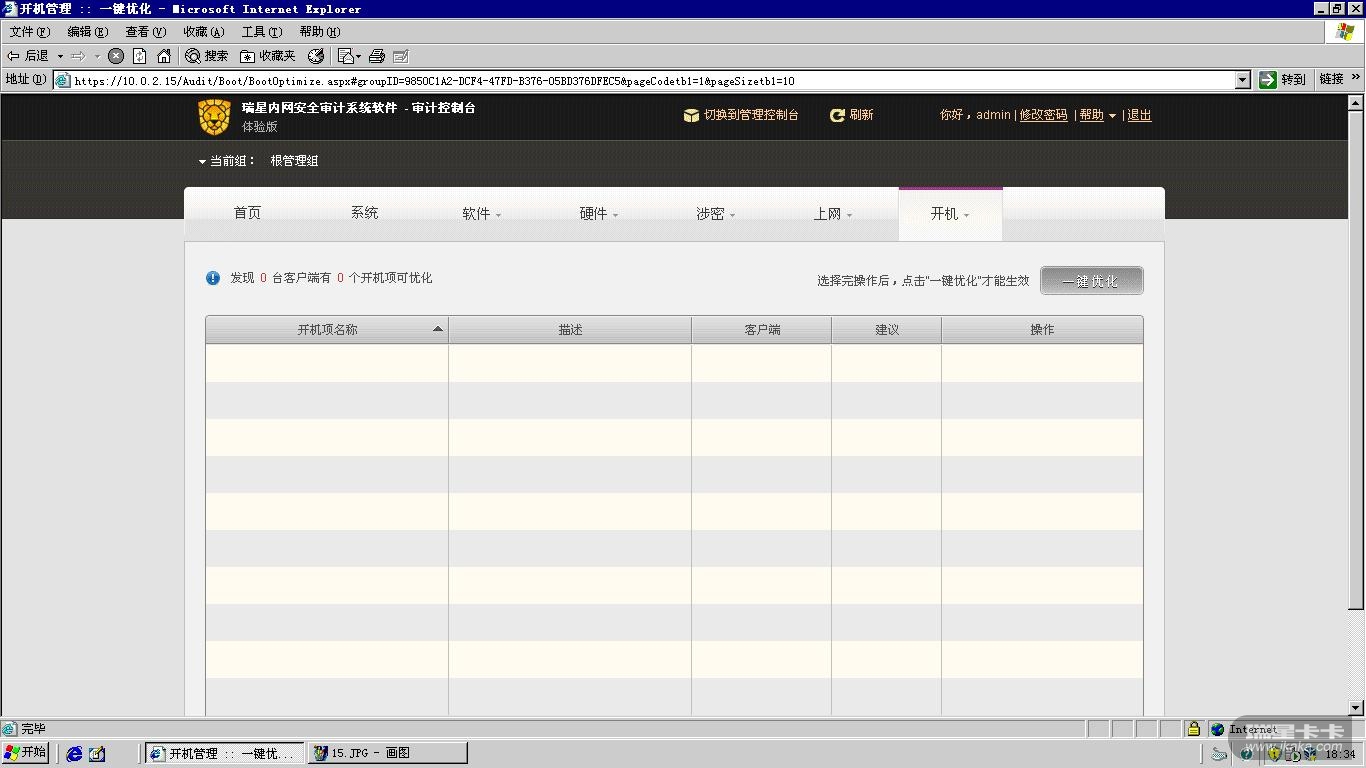Open the 查看 menu
Image resolution: width=1366 pixels, height=768 pixels.
tap(146, 32)
